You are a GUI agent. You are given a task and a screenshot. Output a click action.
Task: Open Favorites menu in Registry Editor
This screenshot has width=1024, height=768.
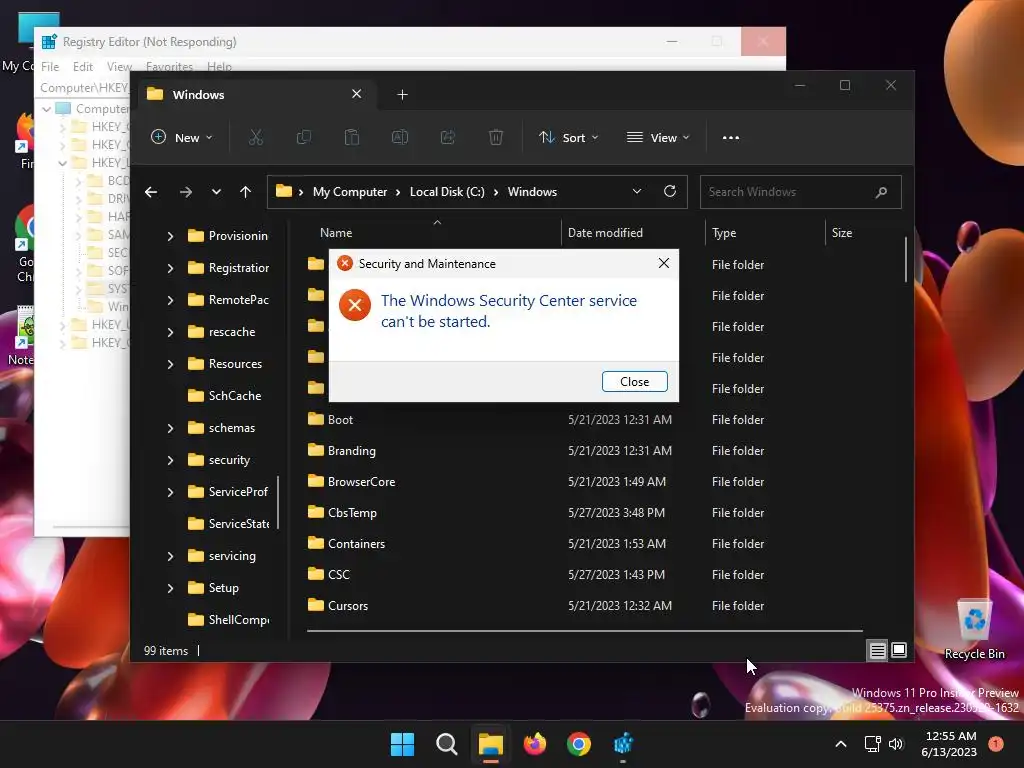pyautogui.click(x=169, y=67)
